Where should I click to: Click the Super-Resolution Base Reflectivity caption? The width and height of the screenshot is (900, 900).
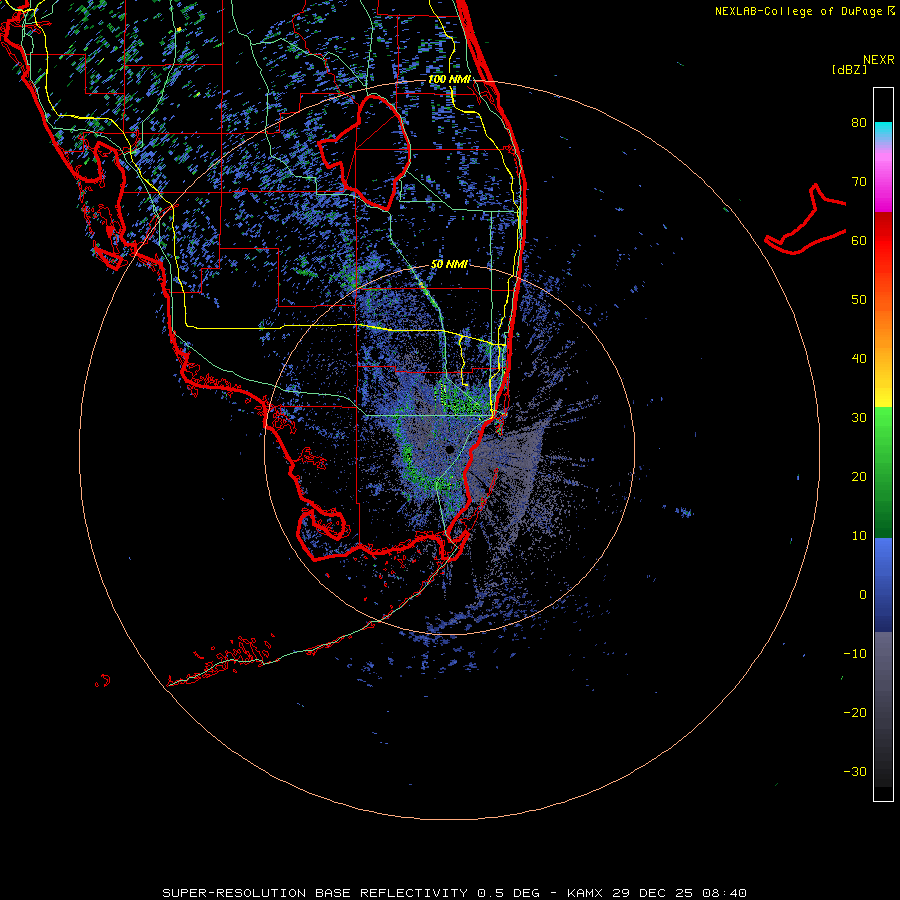coord(454,893)
